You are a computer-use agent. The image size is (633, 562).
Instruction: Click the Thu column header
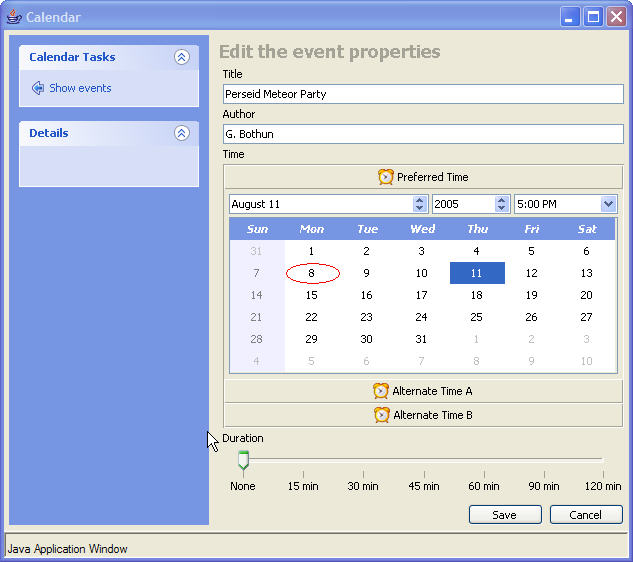478,229
